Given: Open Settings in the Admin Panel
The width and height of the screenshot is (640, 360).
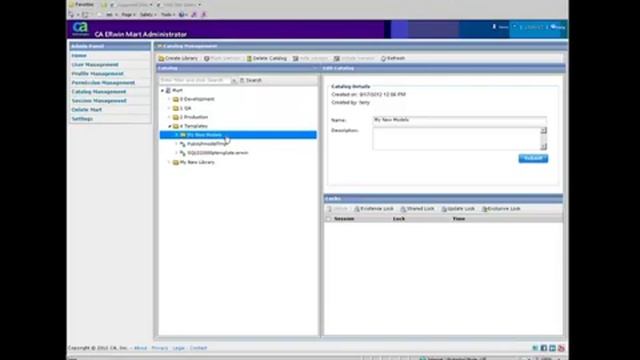Looking at the screenshot, I should pos(82,118).
